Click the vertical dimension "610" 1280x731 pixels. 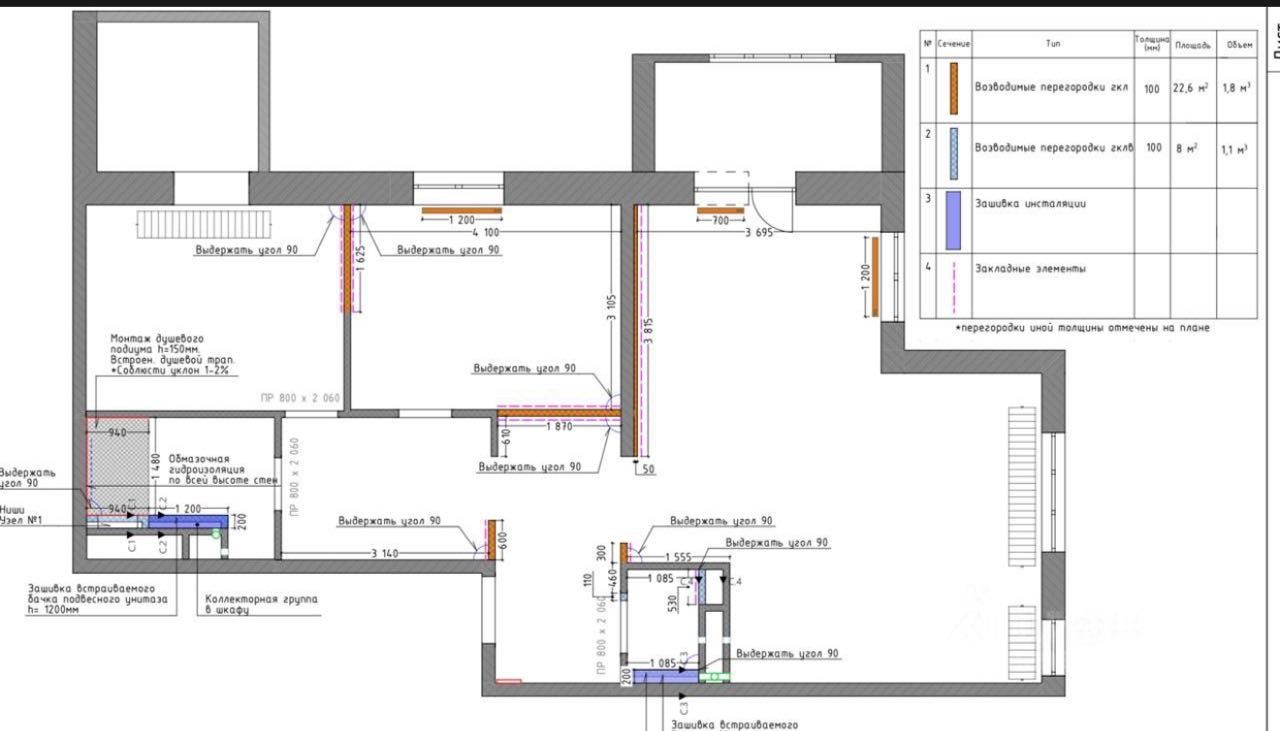pos(506,436)
